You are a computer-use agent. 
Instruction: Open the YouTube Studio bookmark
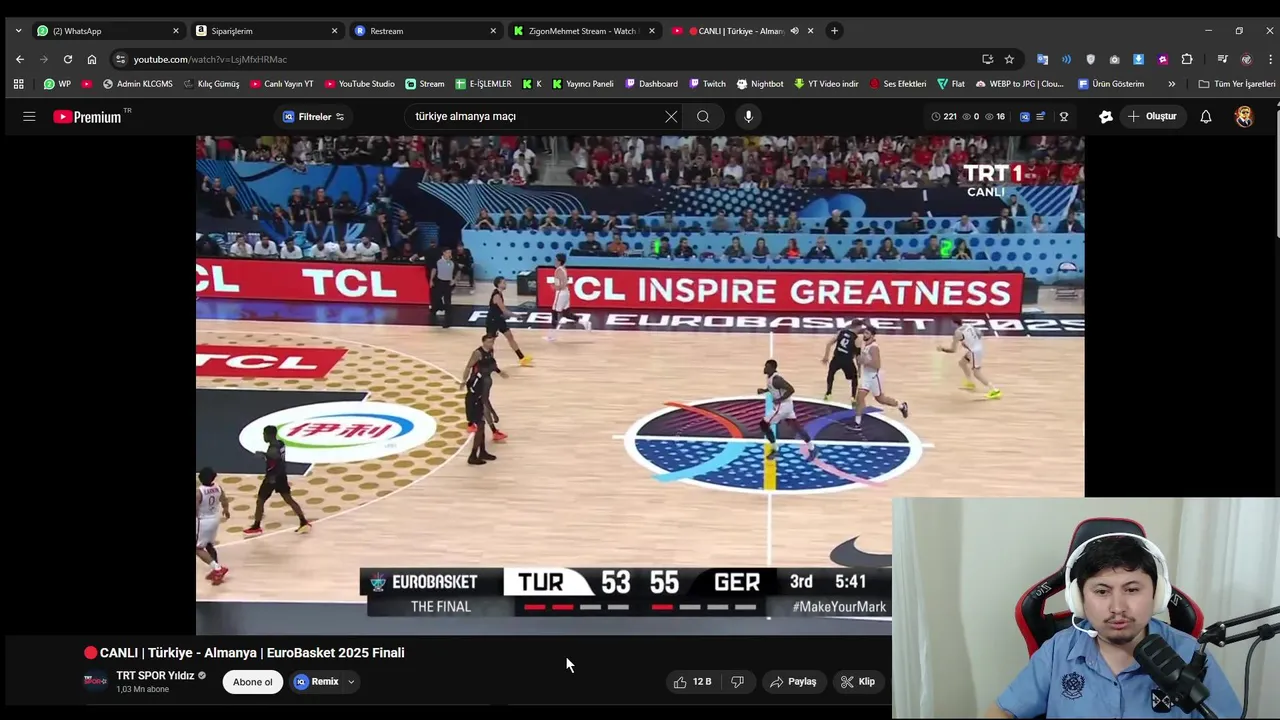pos(359,84)
